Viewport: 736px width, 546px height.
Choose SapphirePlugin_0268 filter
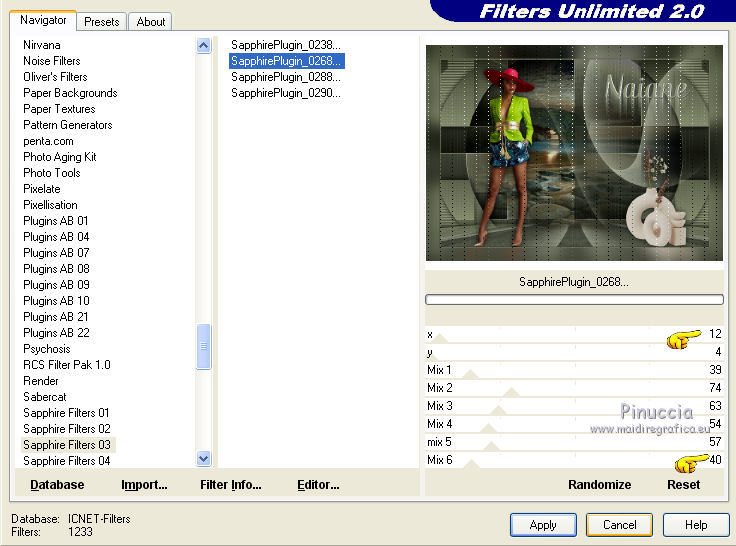286,61
